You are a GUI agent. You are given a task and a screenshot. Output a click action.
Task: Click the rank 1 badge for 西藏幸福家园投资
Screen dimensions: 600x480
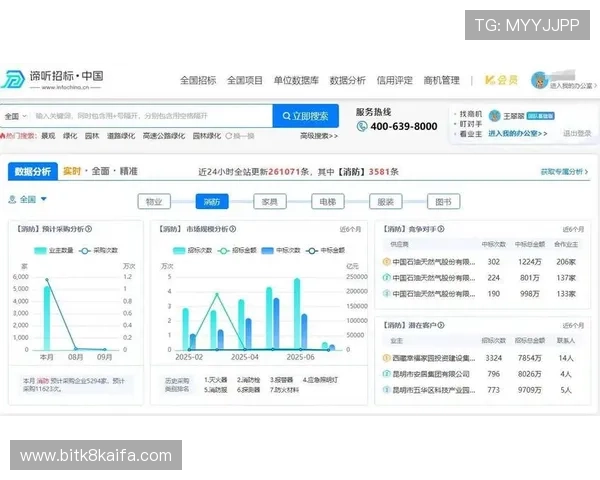tap(386, 358)
